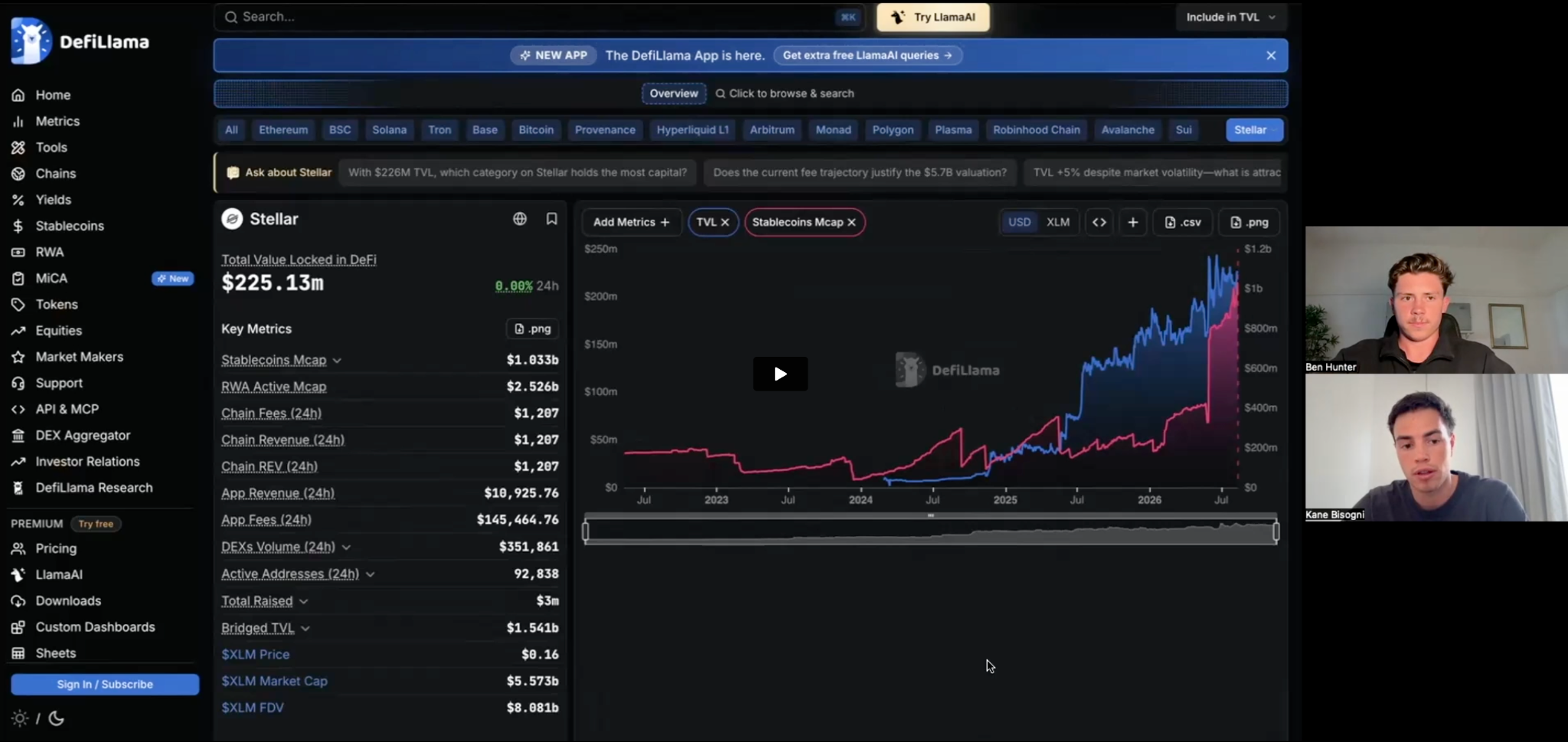
Task: Play the video
Action: point(780,374)
